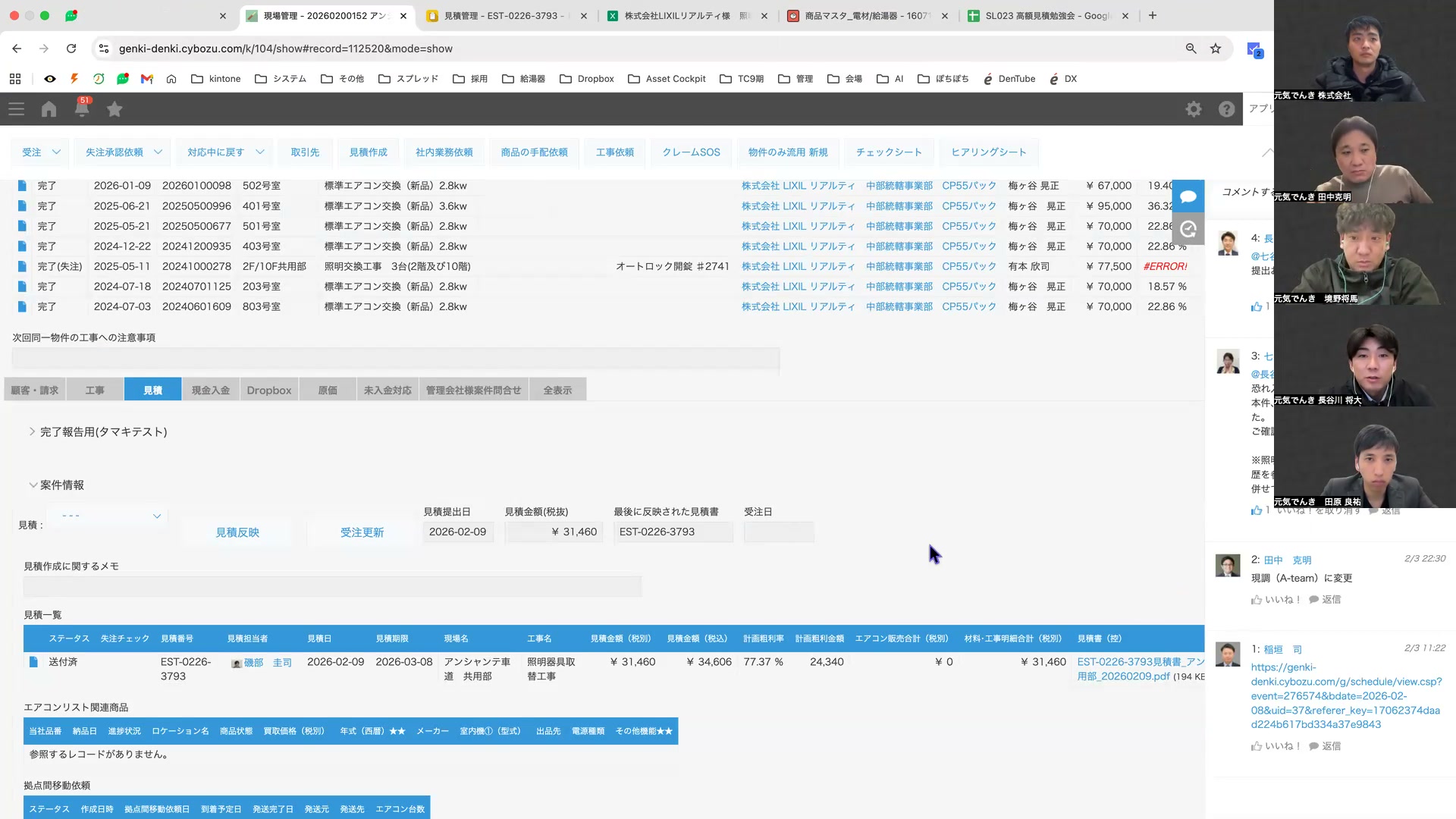
Task: Open a new browser tab
Action: [1153, 15]
